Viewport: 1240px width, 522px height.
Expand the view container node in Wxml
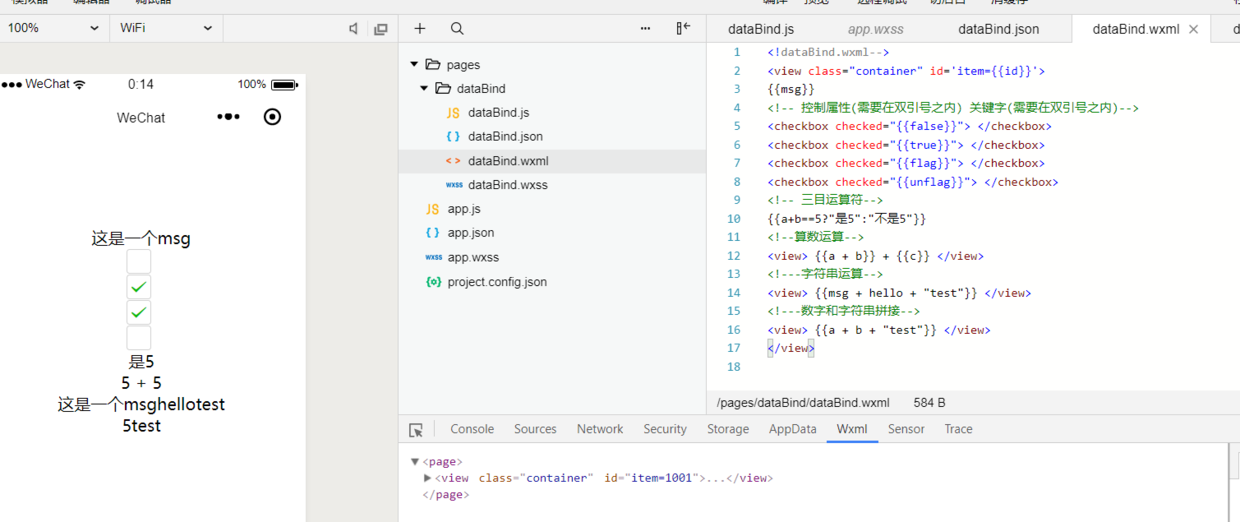pos(428,478)
